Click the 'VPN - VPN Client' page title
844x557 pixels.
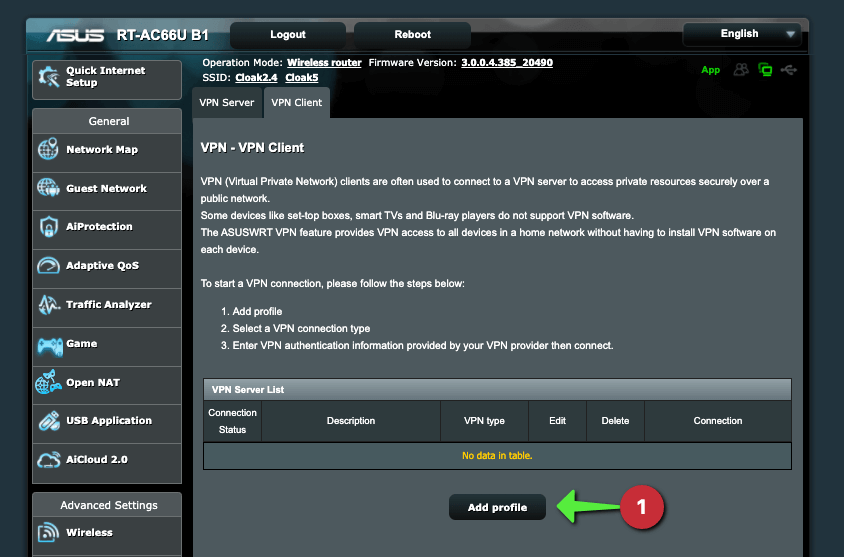pyautogui.click(x=252, y=148)
